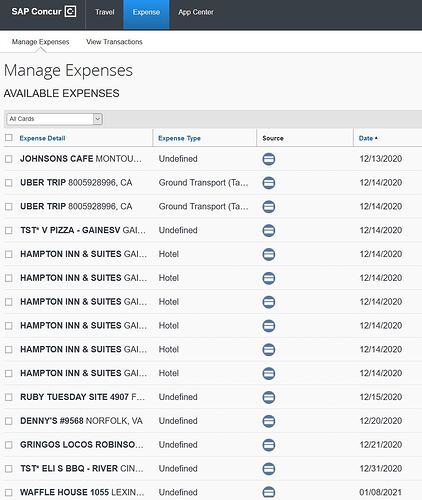Image resolution: width=422 pixels, height=500 pixels.
Task: Toggle the select-all expenses header checkbox
Action: click(x=9, y=138)
